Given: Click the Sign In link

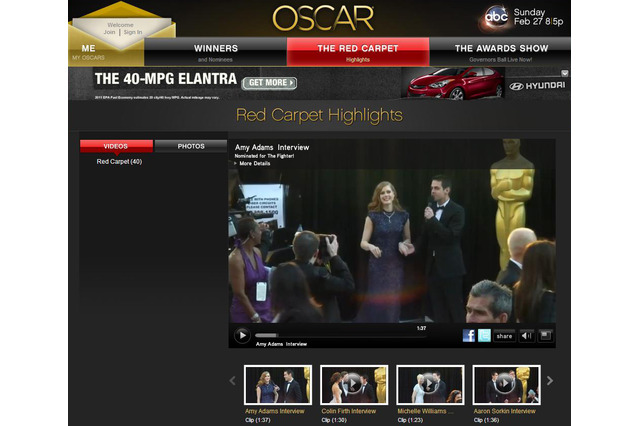Looking at the screenshot, I should coord(132,32).
